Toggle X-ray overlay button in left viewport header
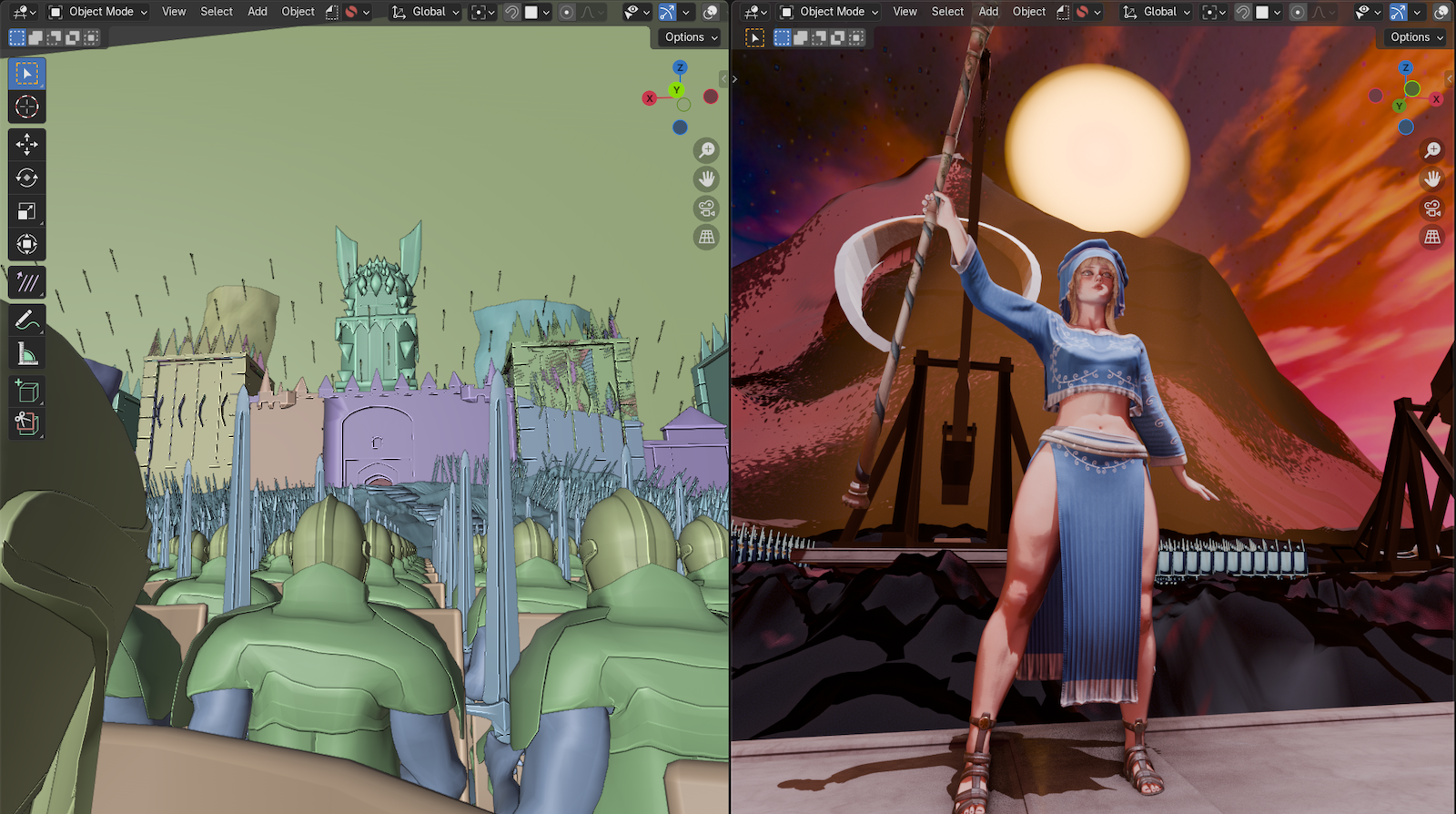 (711, 12)
